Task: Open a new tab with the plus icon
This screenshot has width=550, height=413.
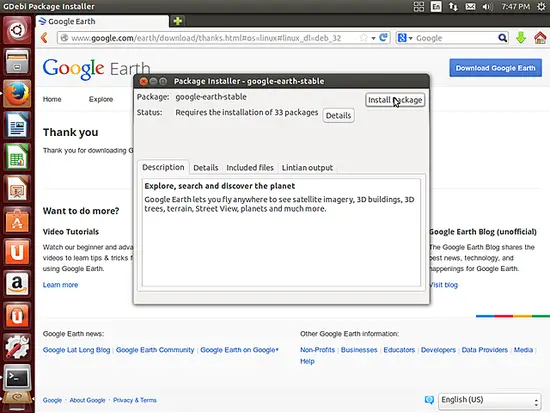Action: pos(177,21)
